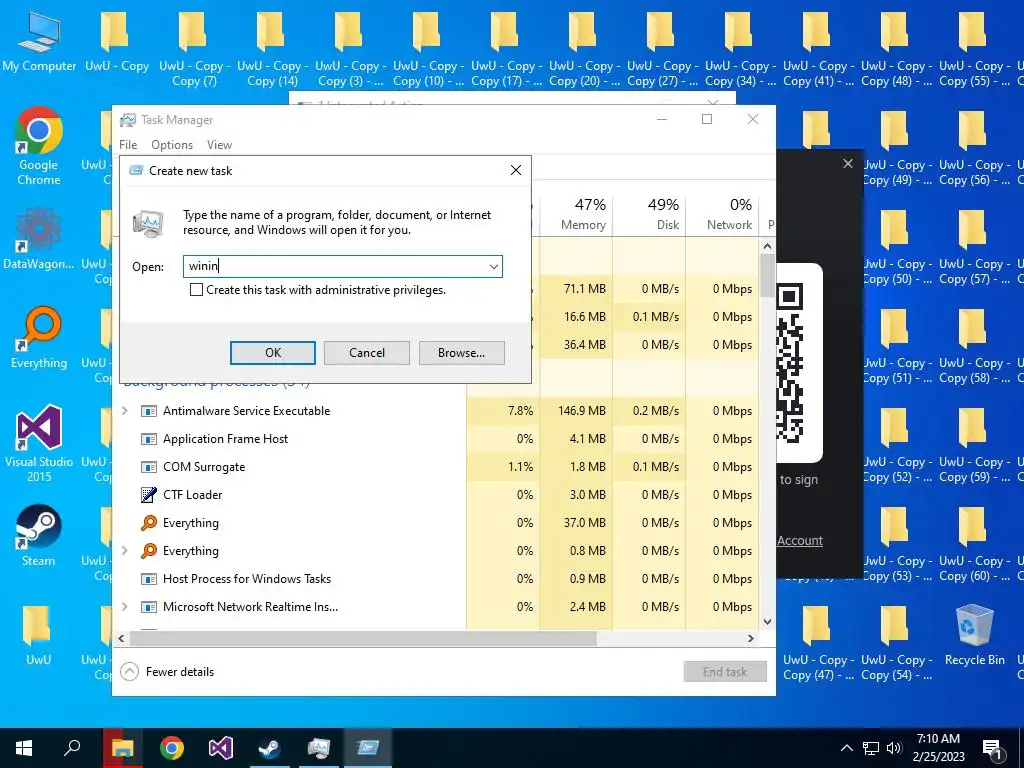
Task: Select the UwU - Copy (60) folder
Action: coord(974,543)
